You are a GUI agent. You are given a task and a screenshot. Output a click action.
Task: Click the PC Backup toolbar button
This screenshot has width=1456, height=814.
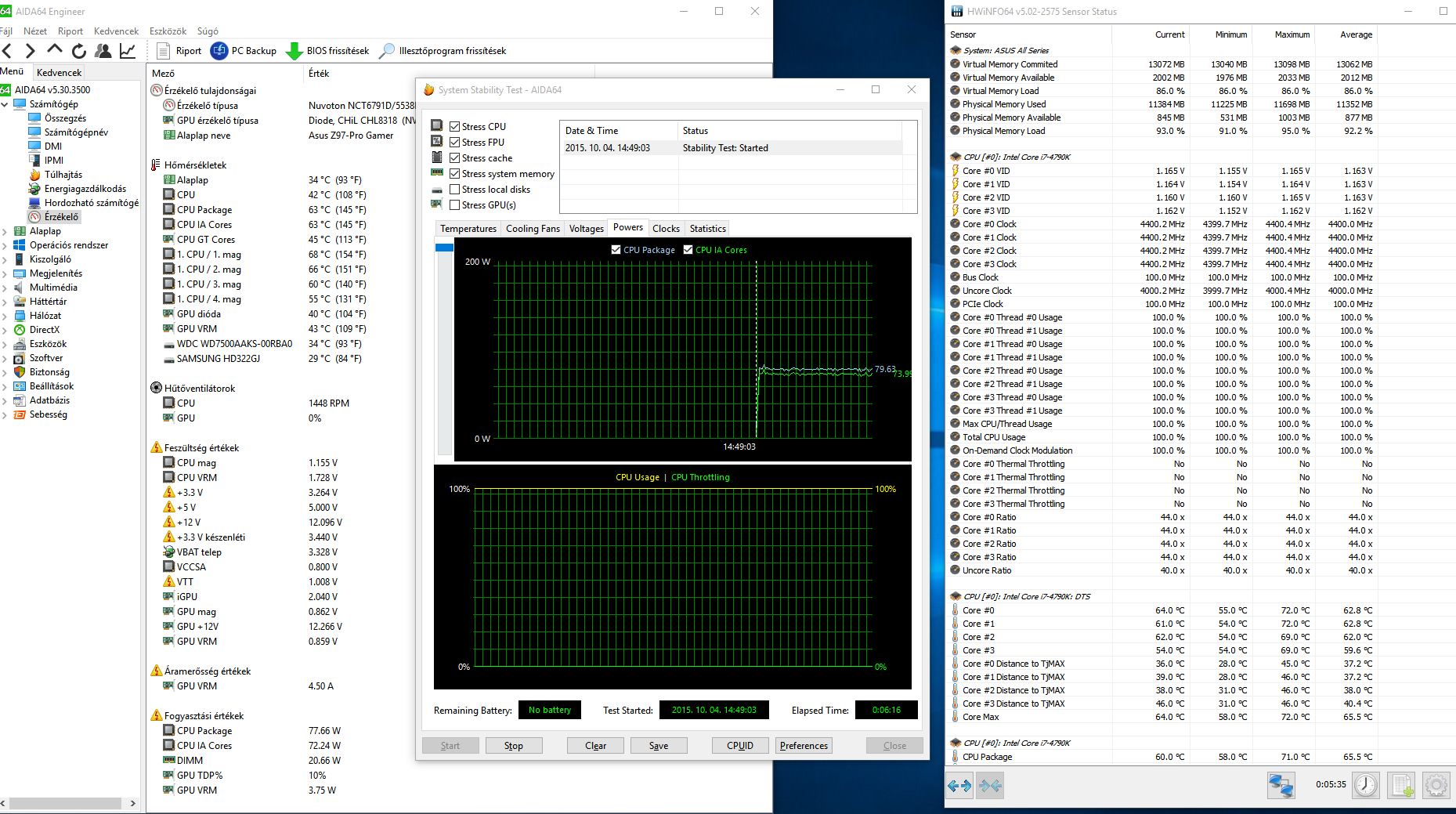click(x=244, y=51)
